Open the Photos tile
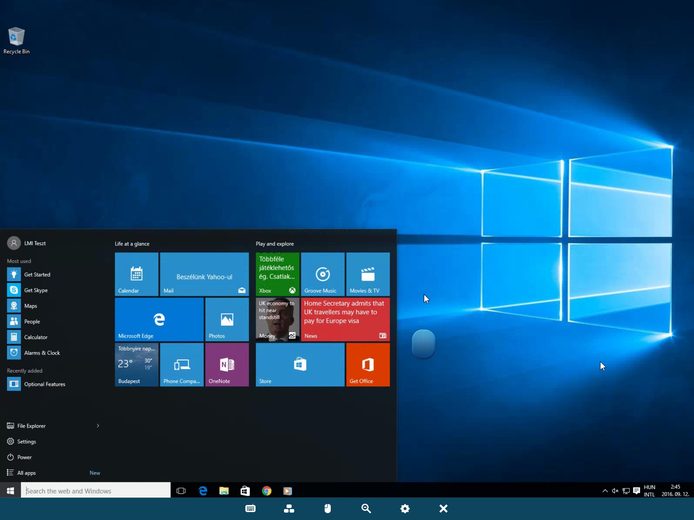694x520 pixels. [x=227, y=319]
